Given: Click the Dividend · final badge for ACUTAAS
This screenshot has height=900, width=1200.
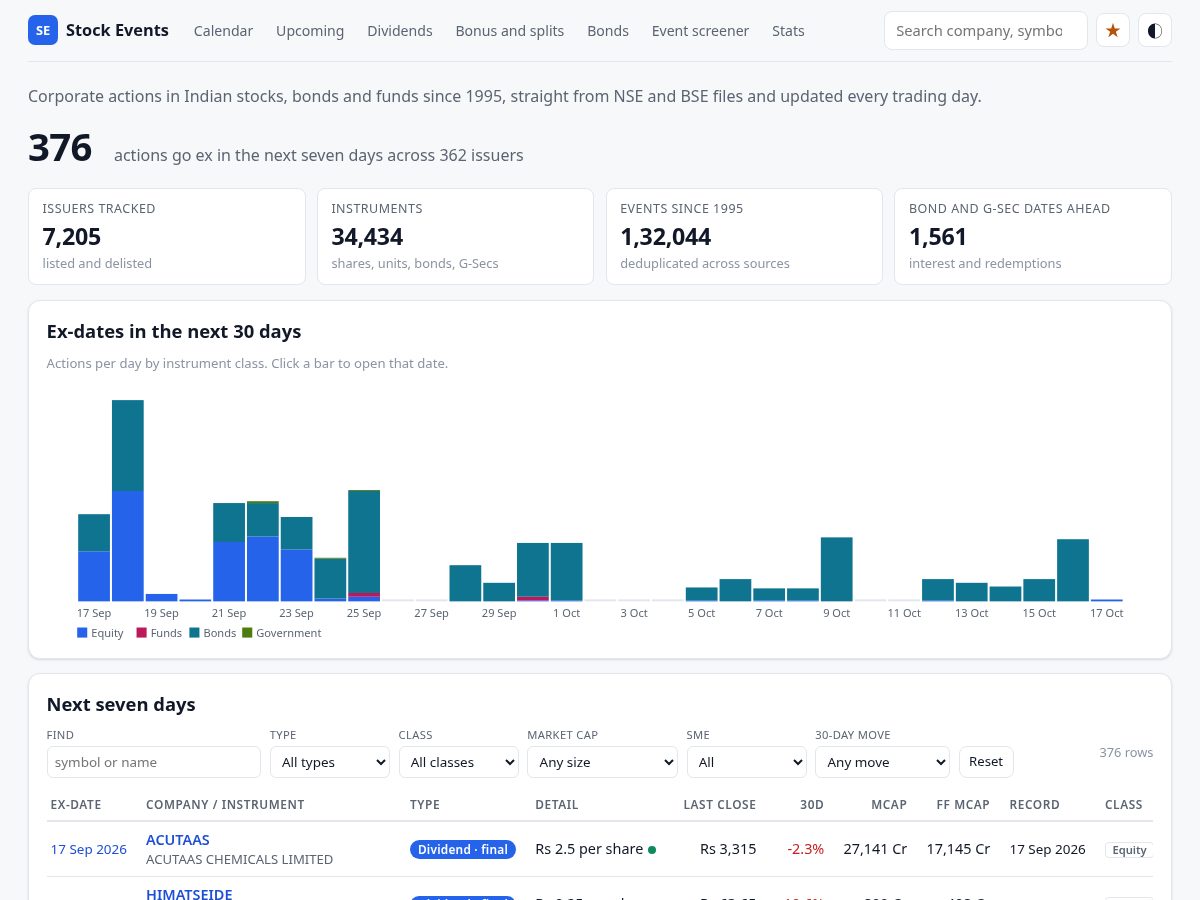Looking at the screenshot, I should [x=463, y=849].
